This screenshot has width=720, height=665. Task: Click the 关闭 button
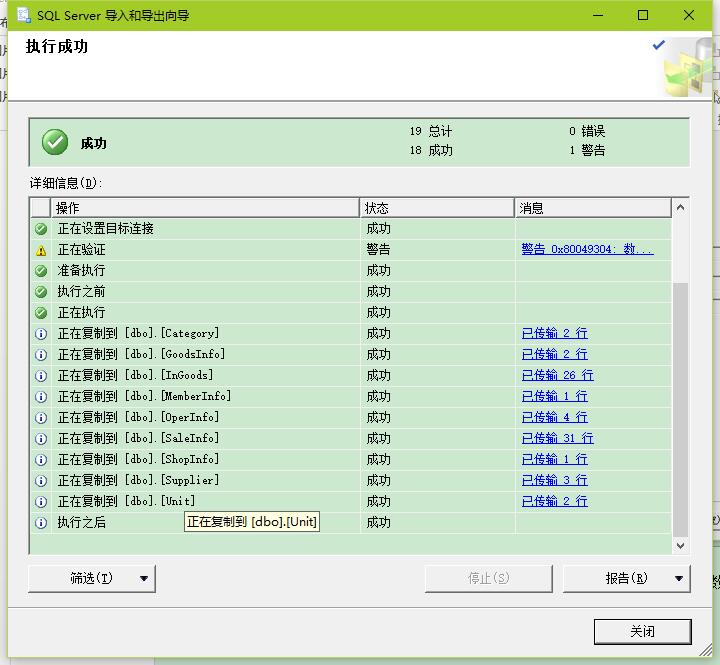click(642, 631)
